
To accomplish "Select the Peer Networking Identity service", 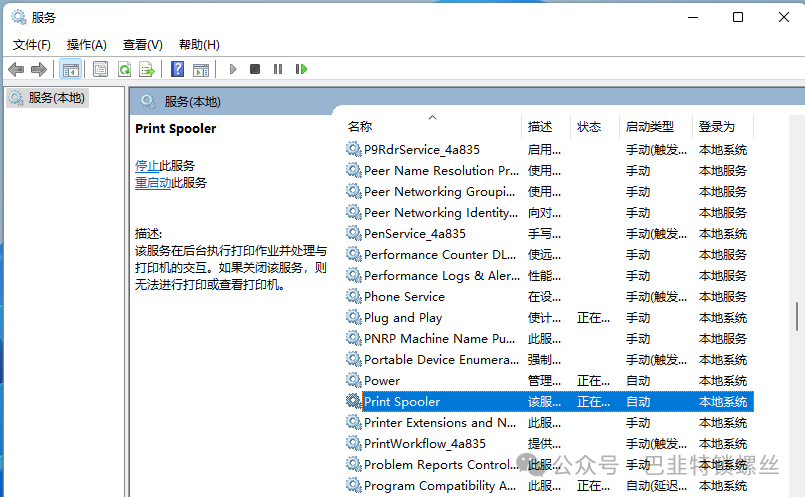I will (x=440, y=213).
